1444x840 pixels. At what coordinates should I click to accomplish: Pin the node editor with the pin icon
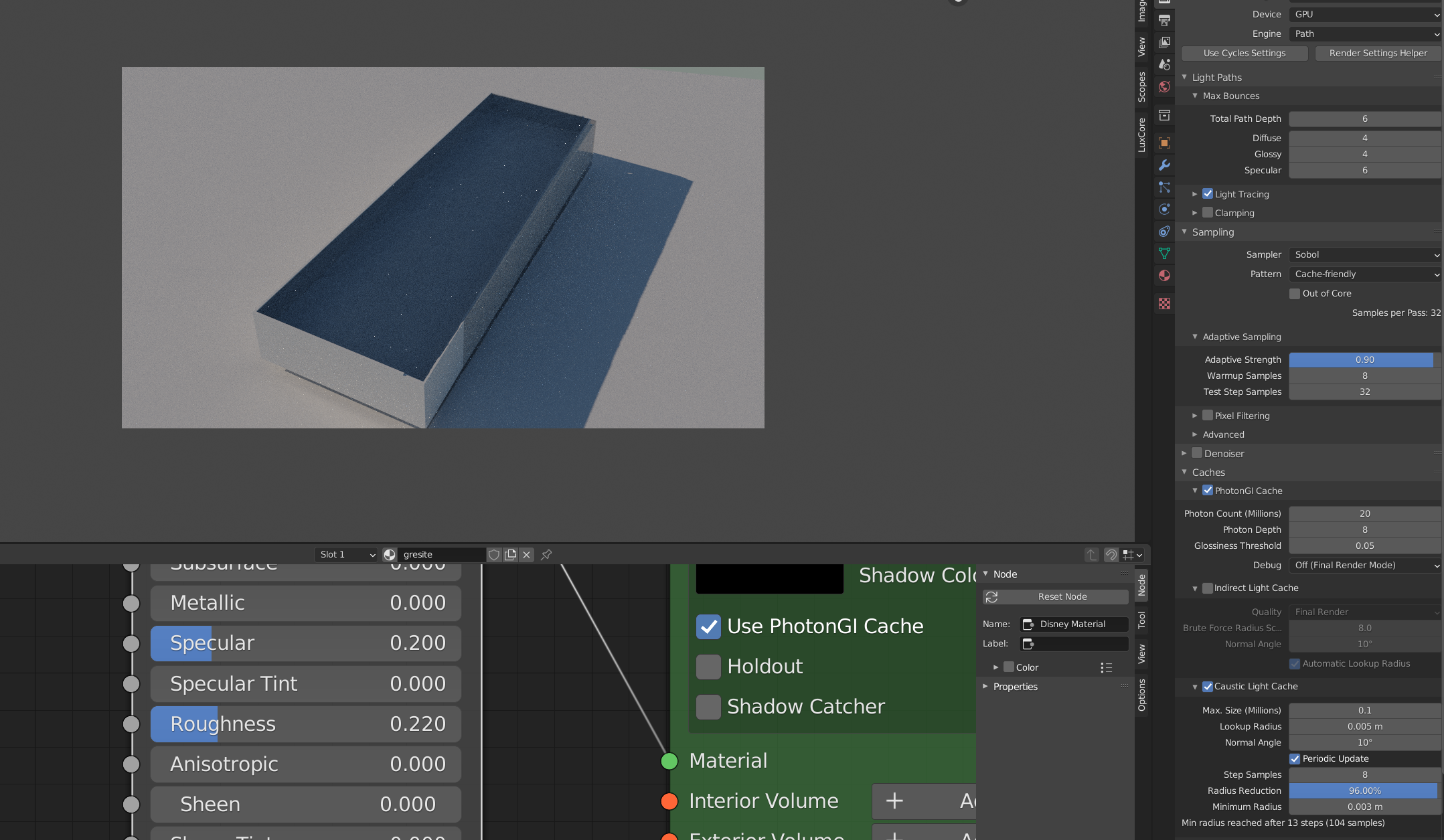(546, 555)
